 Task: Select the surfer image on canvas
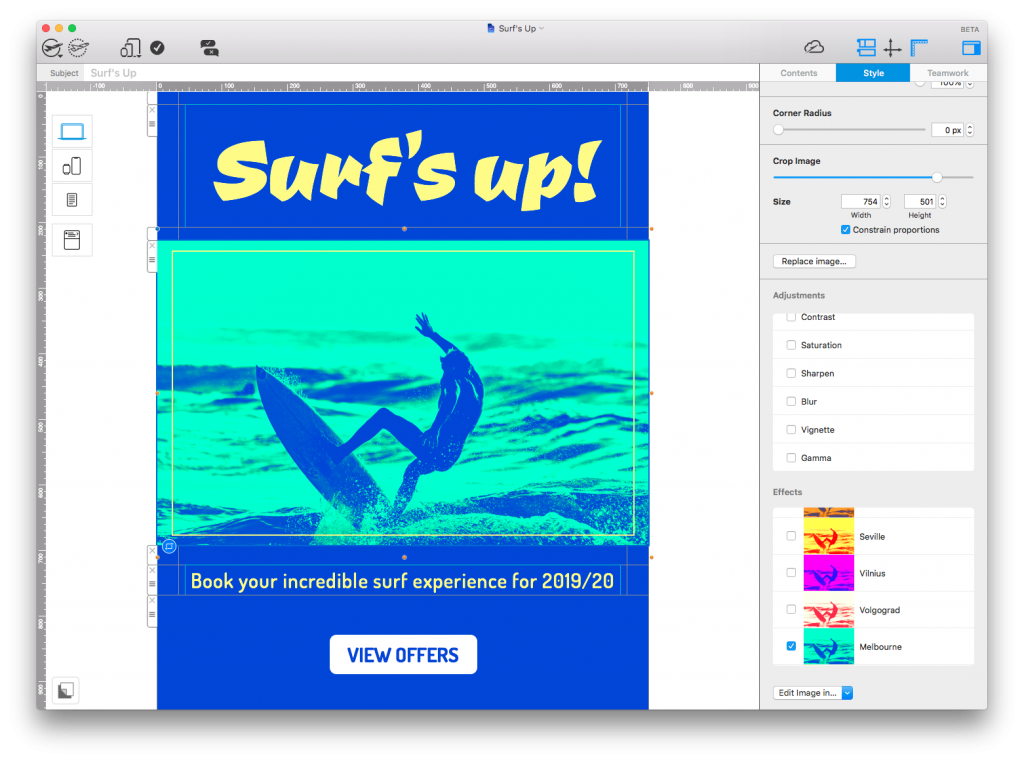(x=403, y=392)
